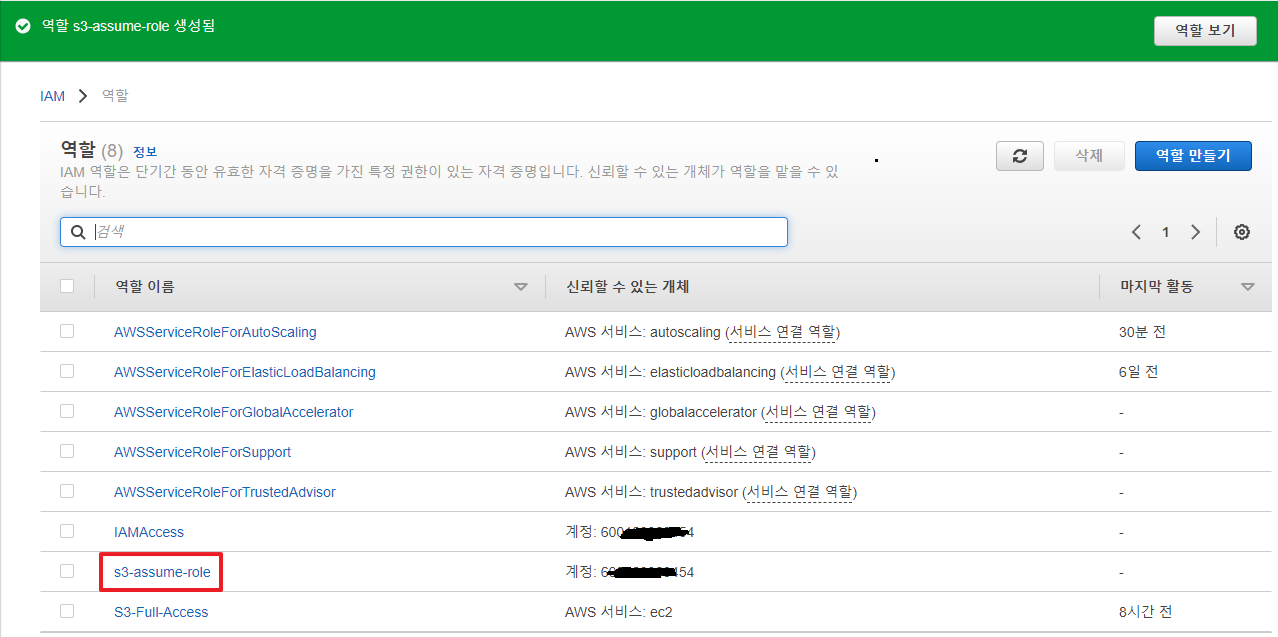Go to the previous page arrow
This screenshot has height=637, width=1278.
click(1136, 232)
